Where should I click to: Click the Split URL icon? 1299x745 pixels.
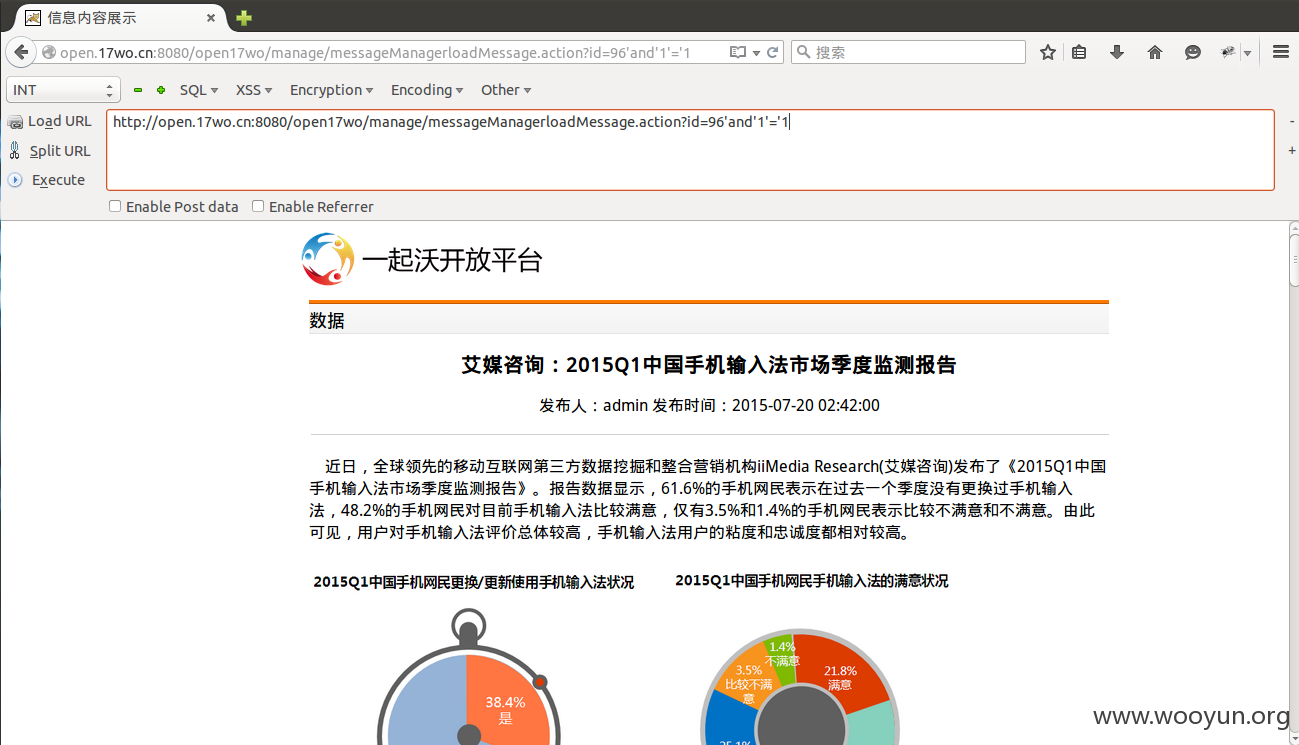pos(14,151)
